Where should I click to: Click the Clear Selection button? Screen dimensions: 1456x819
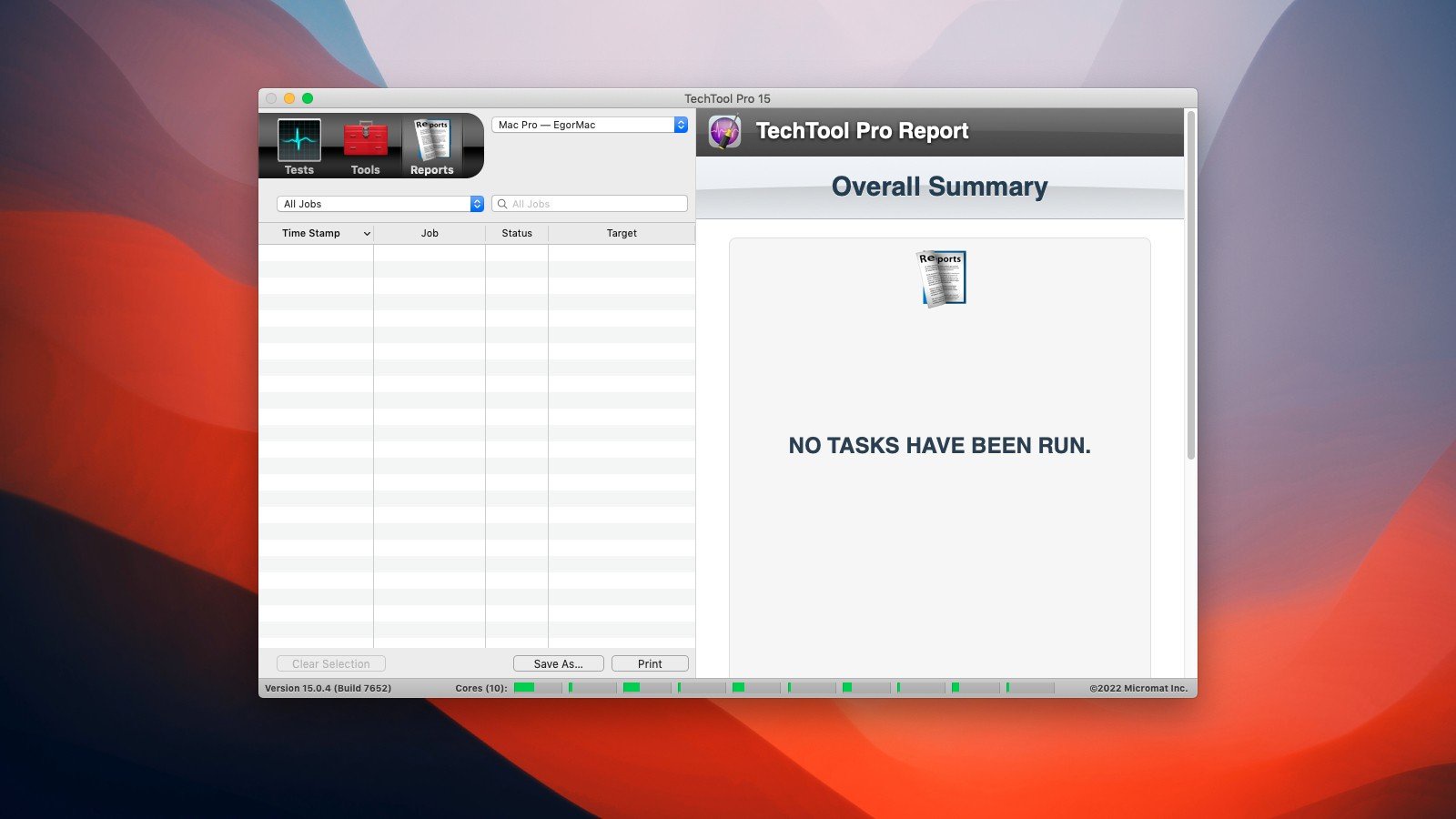pyautogui.click(x=331, y=664)
